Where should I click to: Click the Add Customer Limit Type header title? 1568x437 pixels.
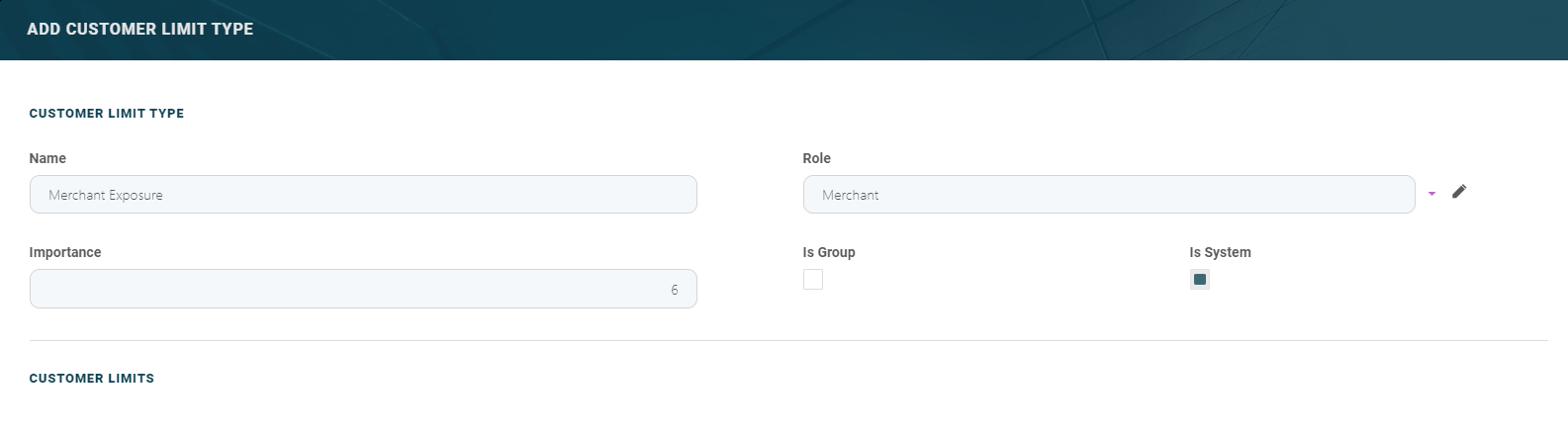140,30
